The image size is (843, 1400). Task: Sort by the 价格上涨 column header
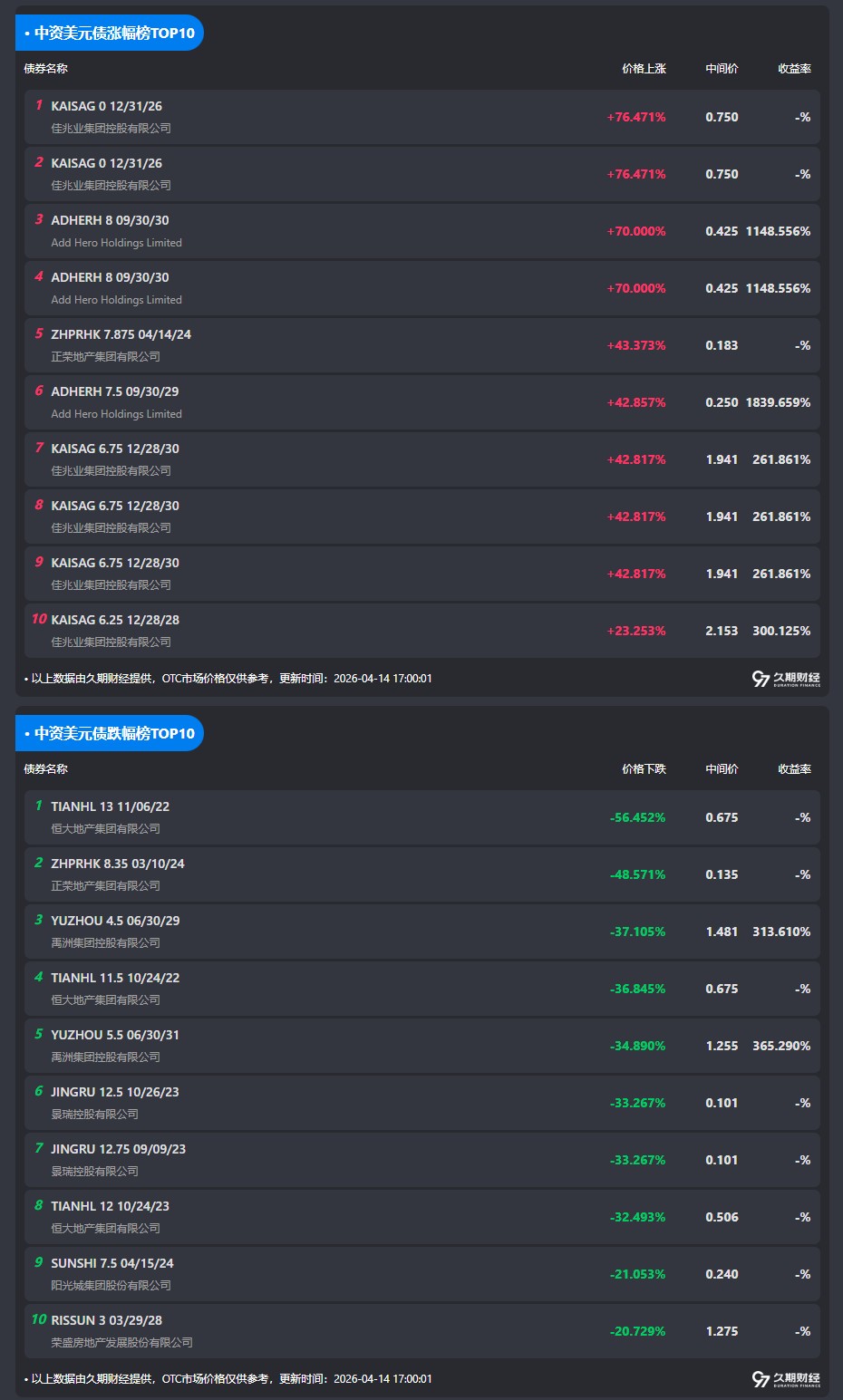point(644,69)
